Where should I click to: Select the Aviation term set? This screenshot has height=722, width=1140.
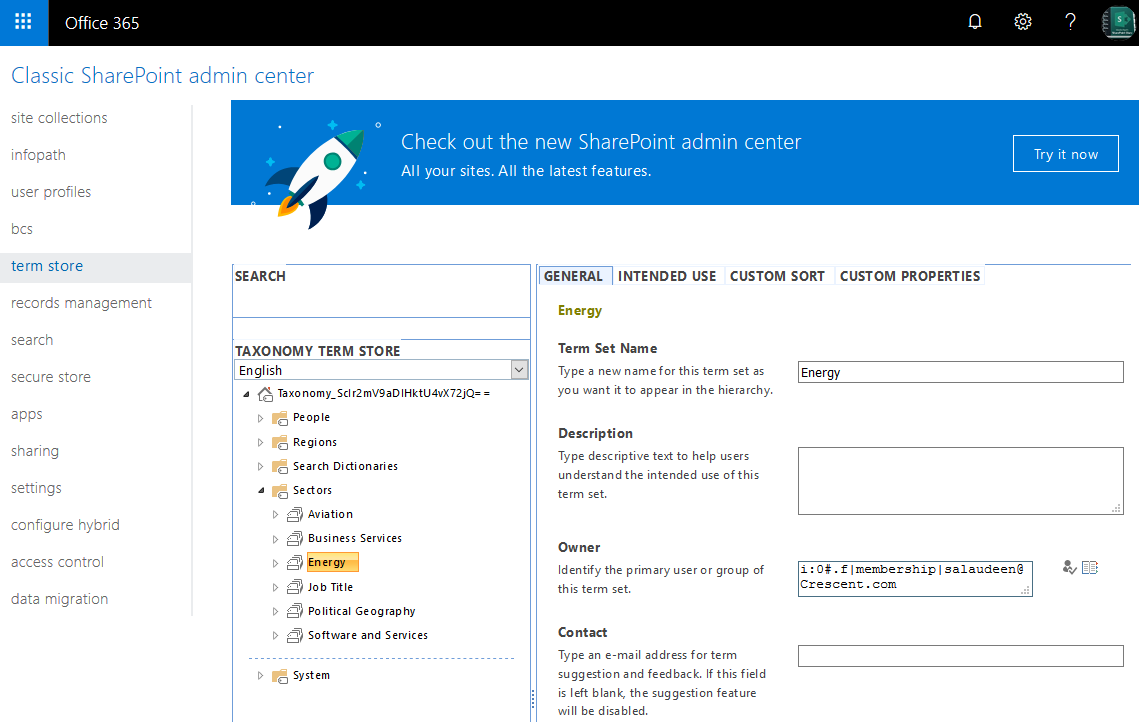click(330, 514)
